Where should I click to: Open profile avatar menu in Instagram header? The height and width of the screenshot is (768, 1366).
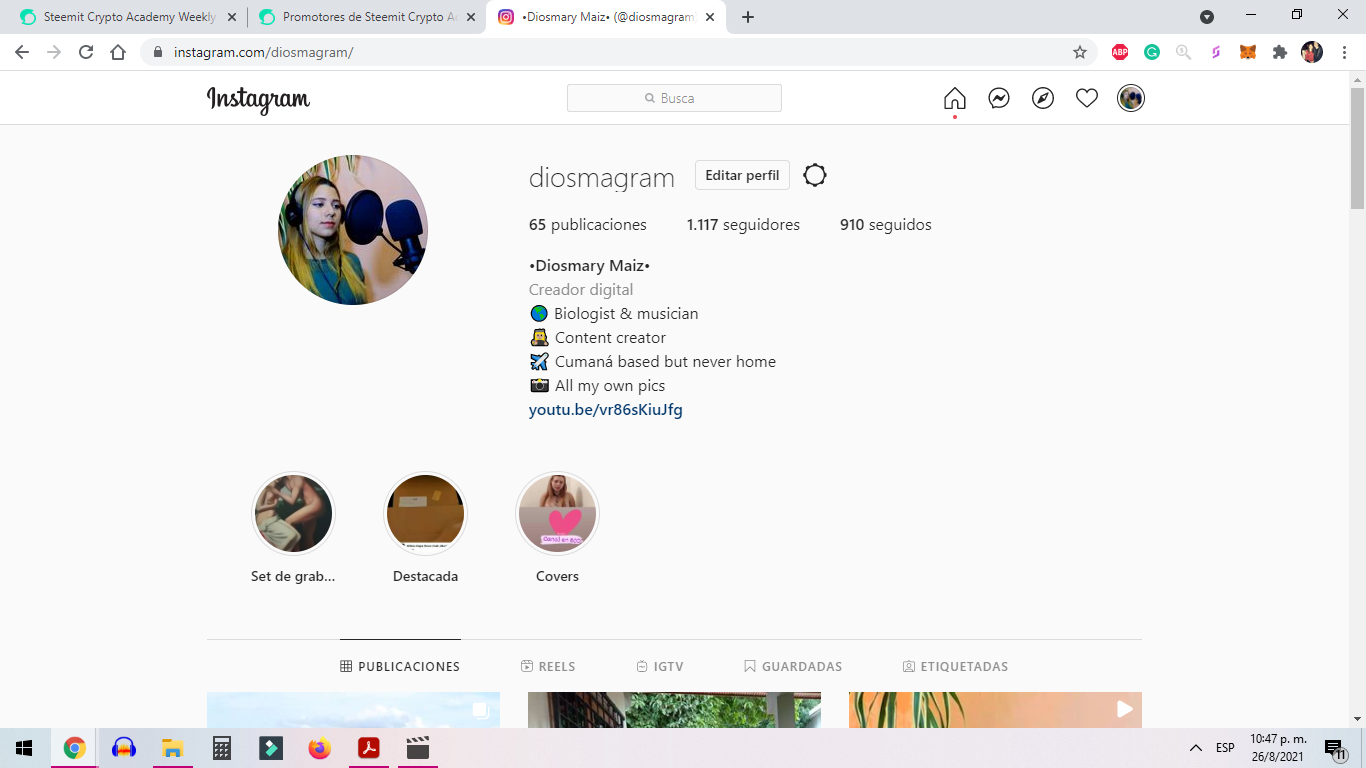point(1131,98)
